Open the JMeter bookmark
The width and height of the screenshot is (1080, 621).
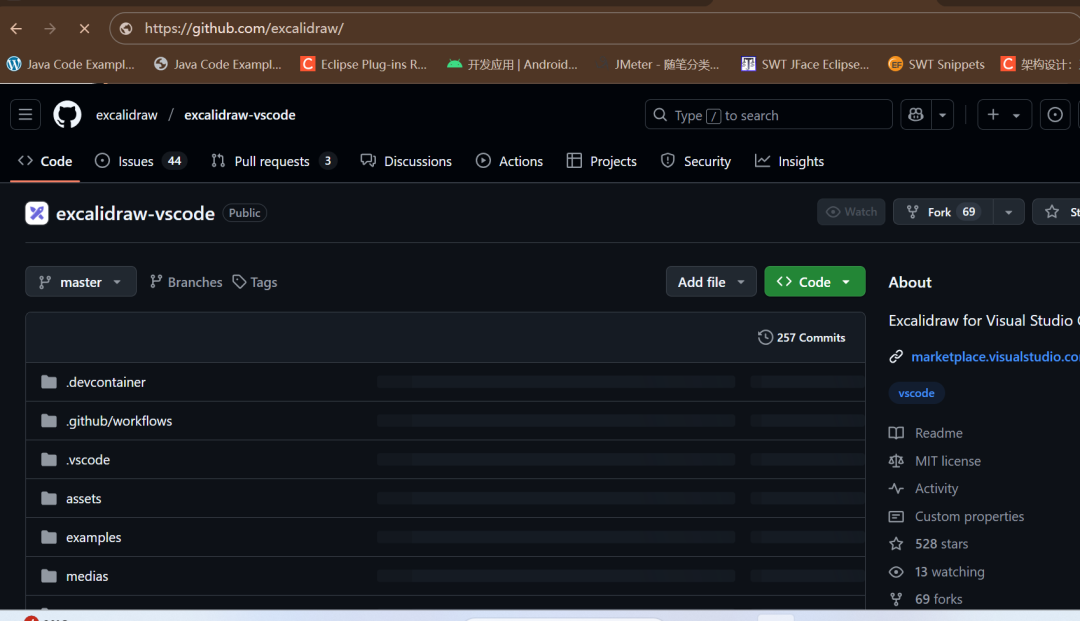coord(658,64)
